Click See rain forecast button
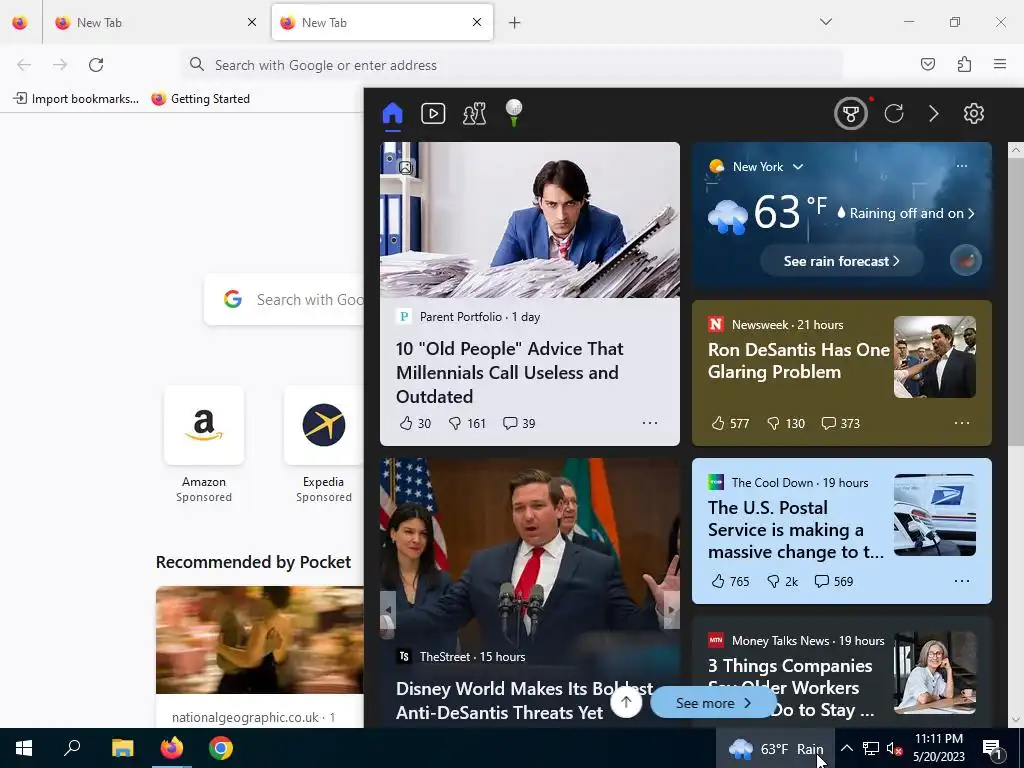 [841, 261]
